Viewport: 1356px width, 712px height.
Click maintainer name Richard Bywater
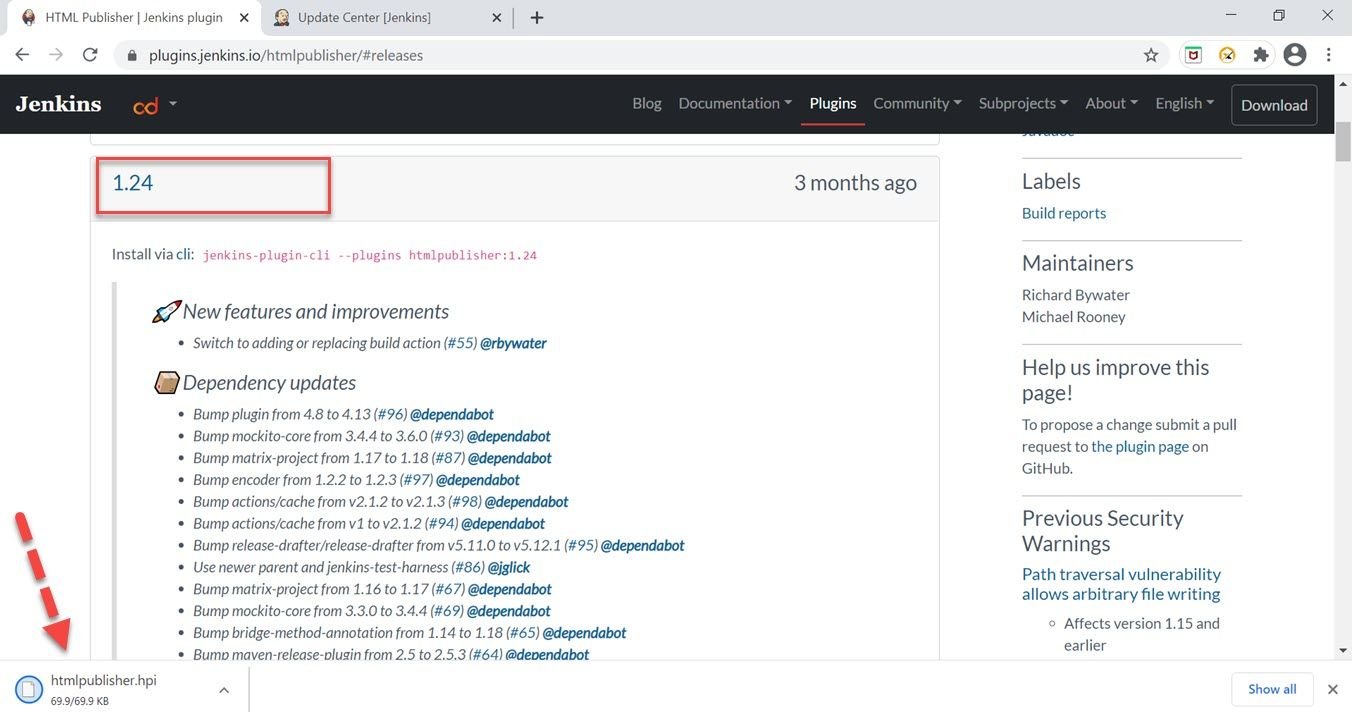click(1076, 295)
